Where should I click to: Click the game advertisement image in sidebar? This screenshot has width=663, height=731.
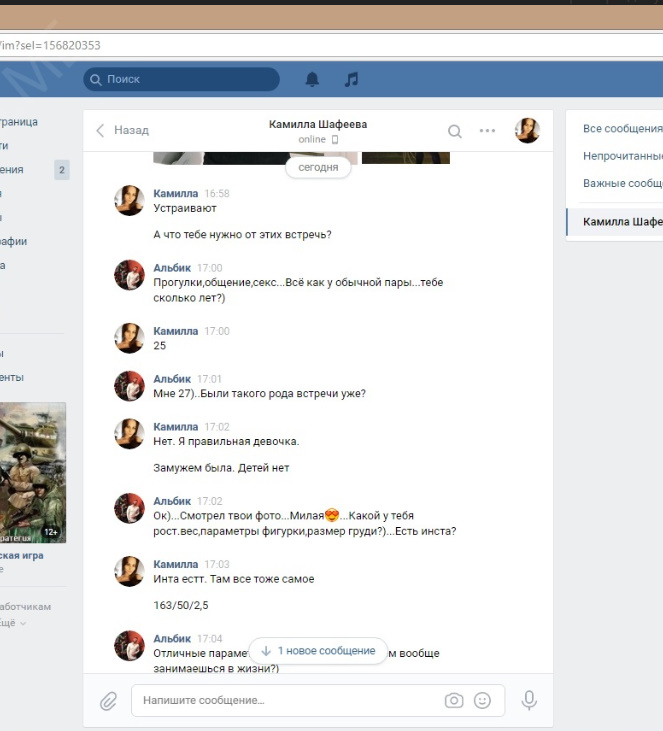click(x=33, y=471)
